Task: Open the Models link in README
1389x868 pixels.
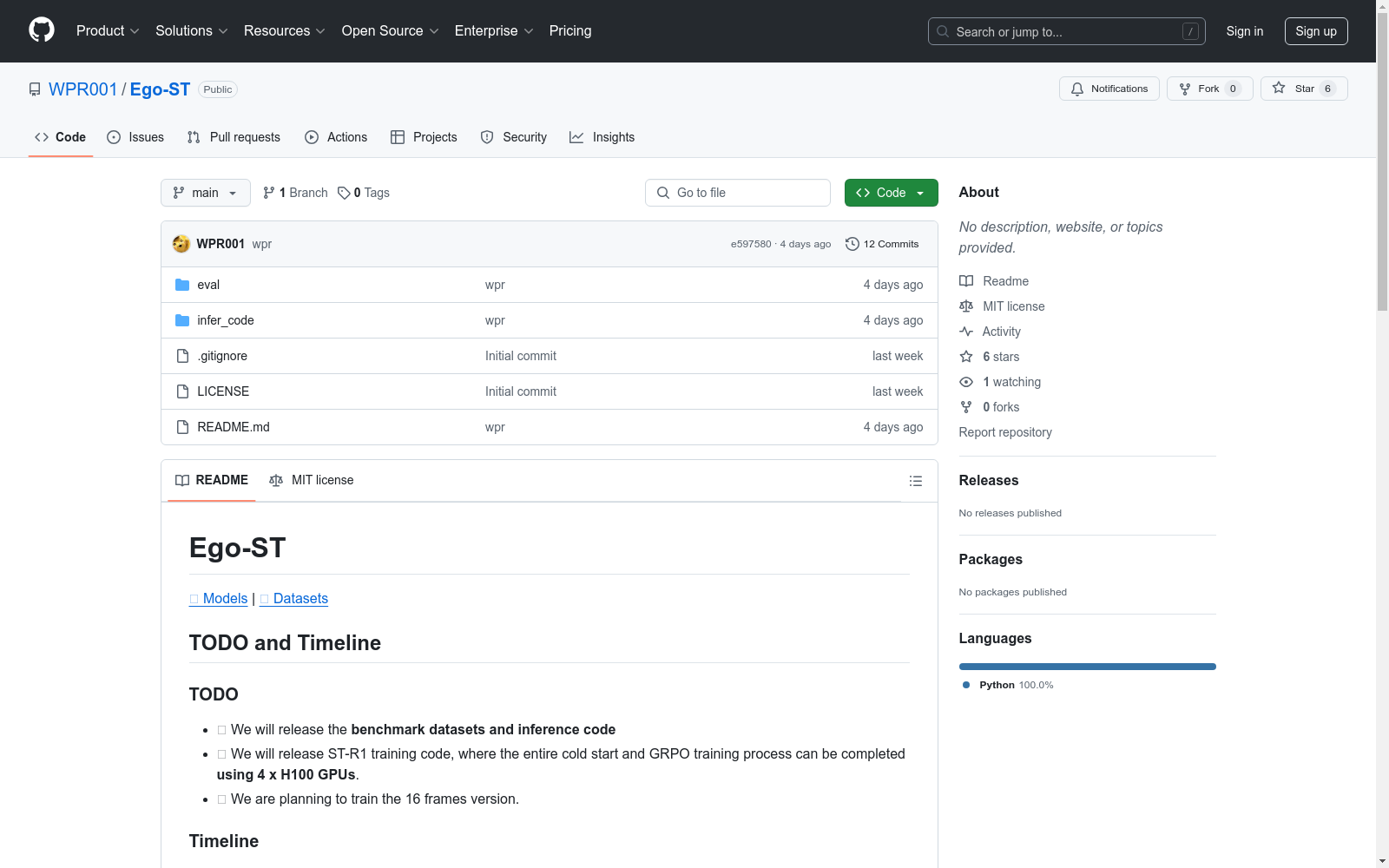Action: tap(219, 598)
